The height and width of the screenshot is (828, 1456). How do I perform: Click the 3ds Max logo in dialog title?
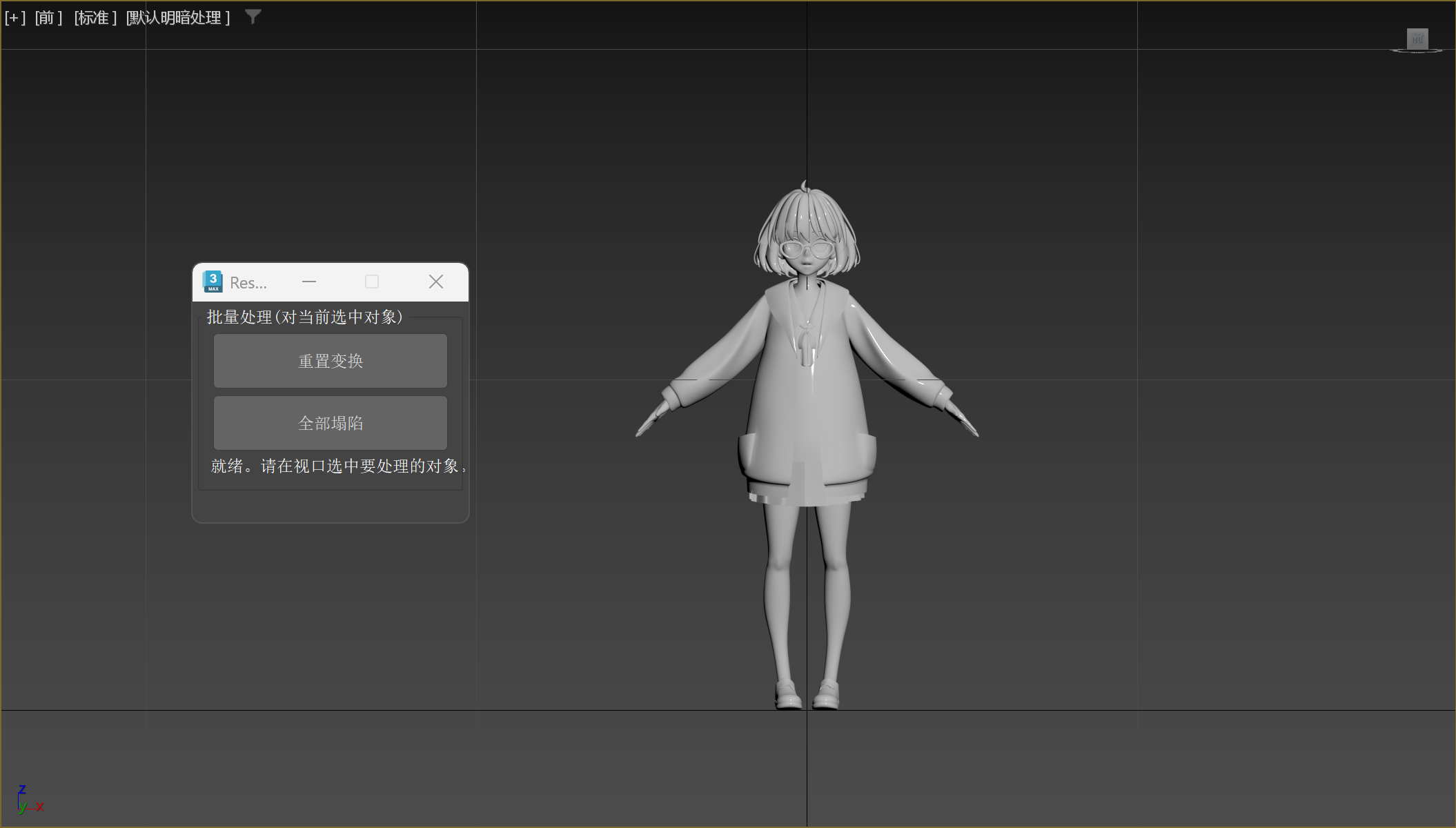[x=213, y=282]
